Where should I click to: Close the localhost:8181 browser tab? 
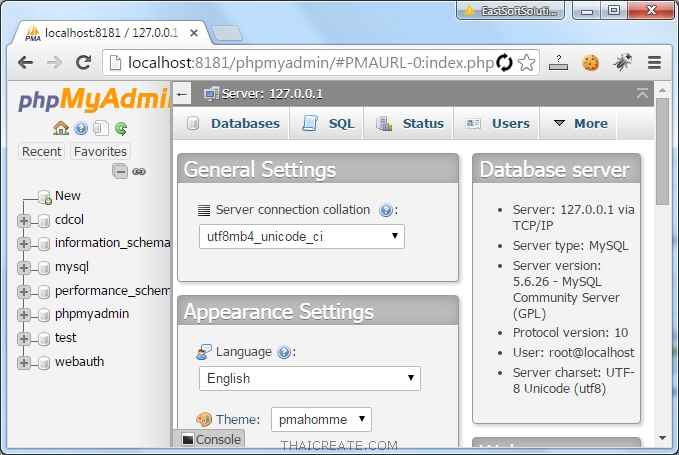point(194,33)
